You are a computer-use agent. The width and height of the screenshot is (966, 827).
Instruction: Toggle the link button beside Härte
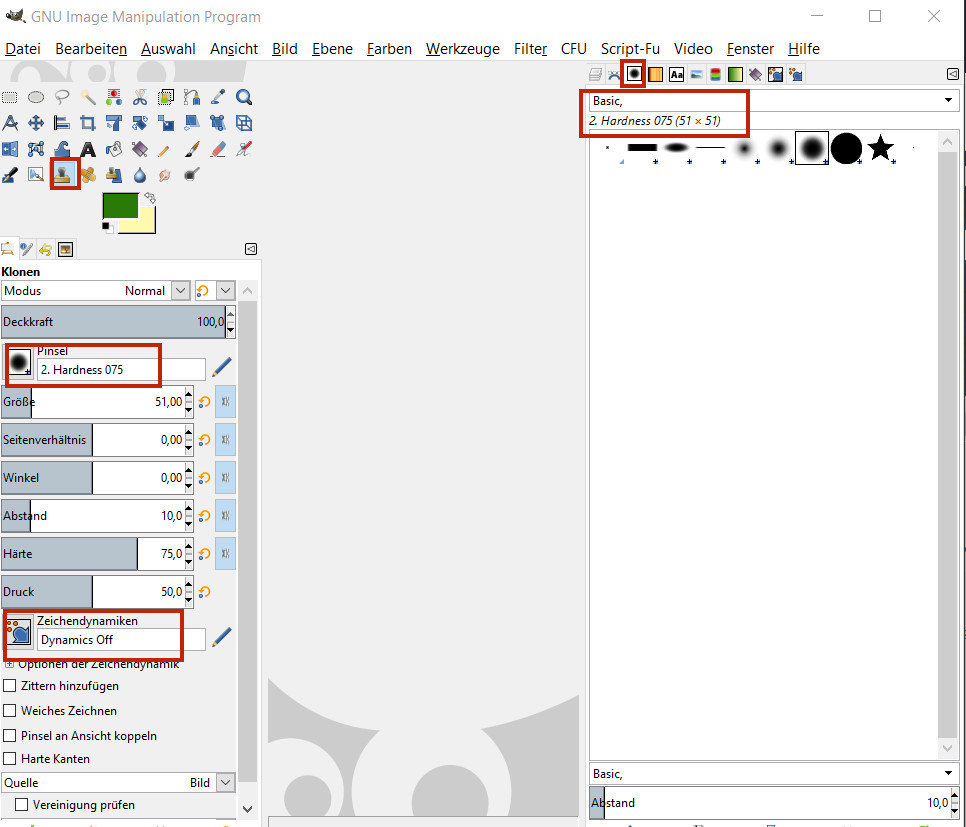[225, 553]
